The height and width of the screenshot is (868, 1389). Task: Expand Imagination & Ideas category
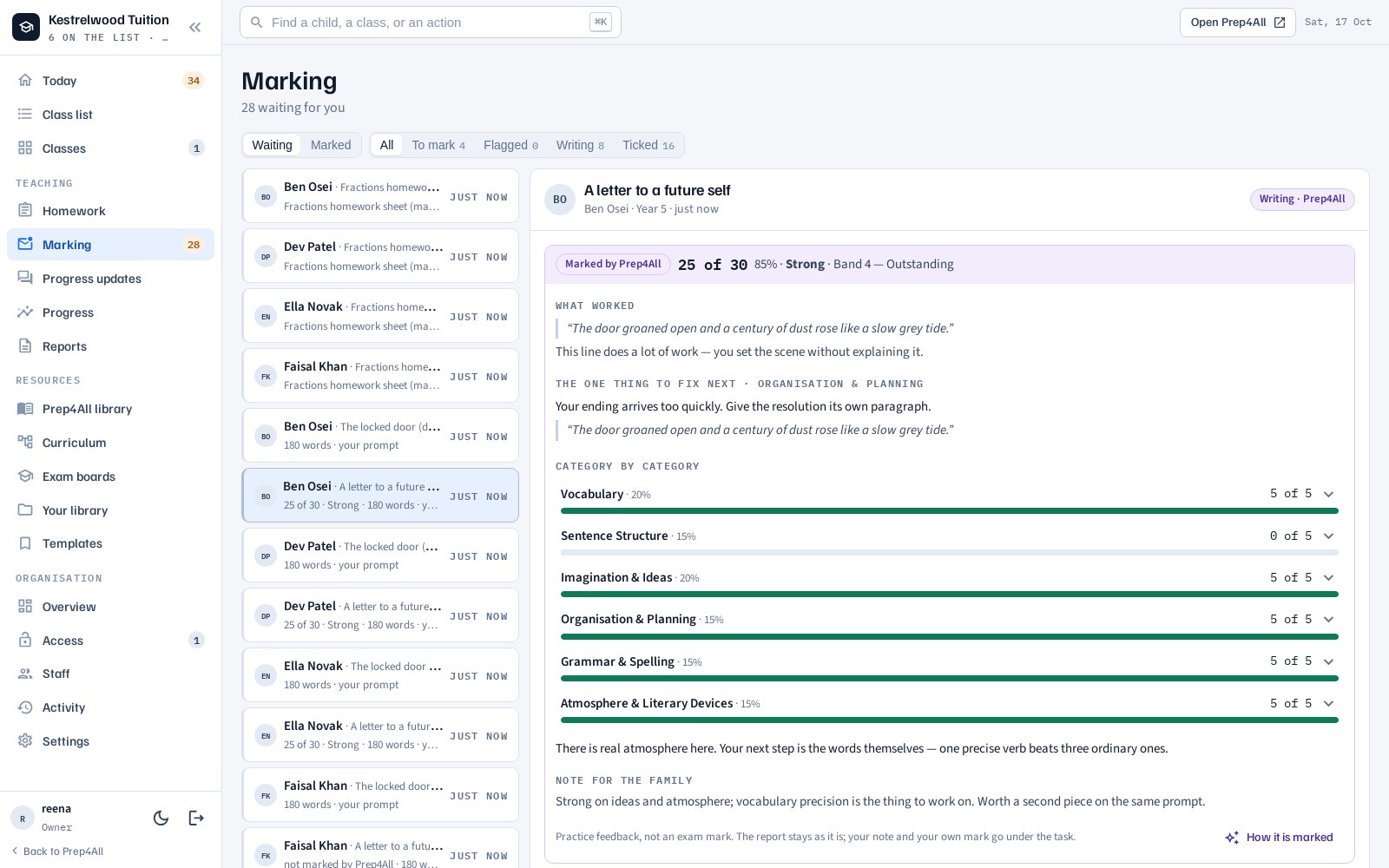coord(1328,577)
